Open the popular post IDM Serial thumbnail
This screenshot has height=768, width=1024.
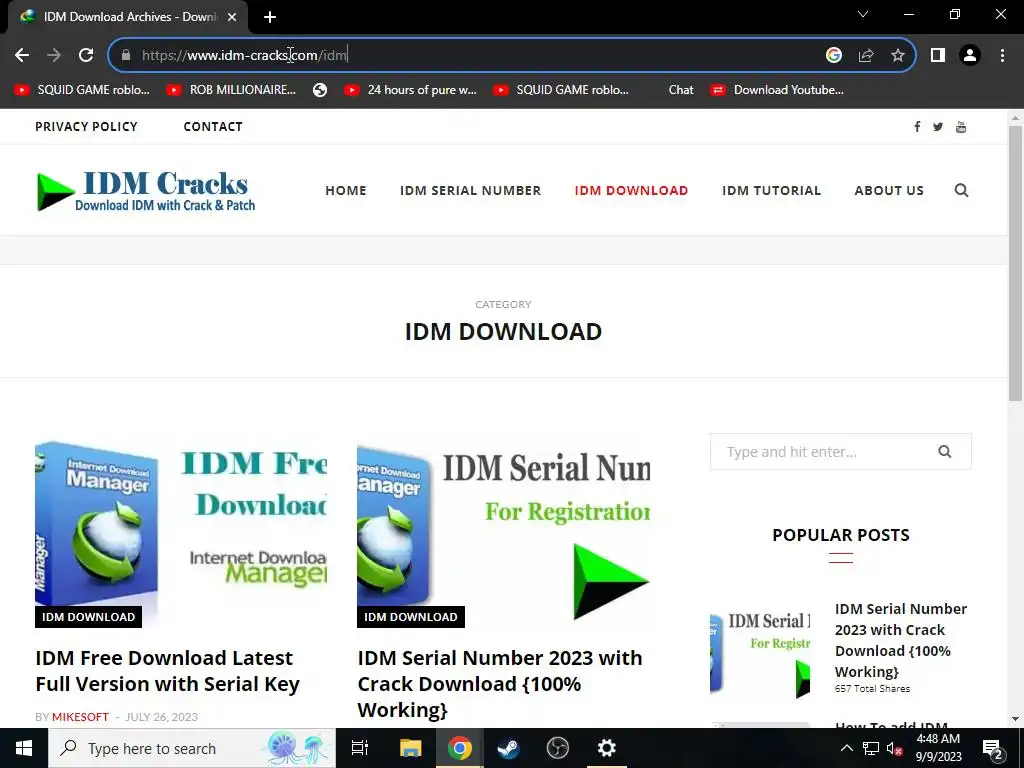point(760,654)
